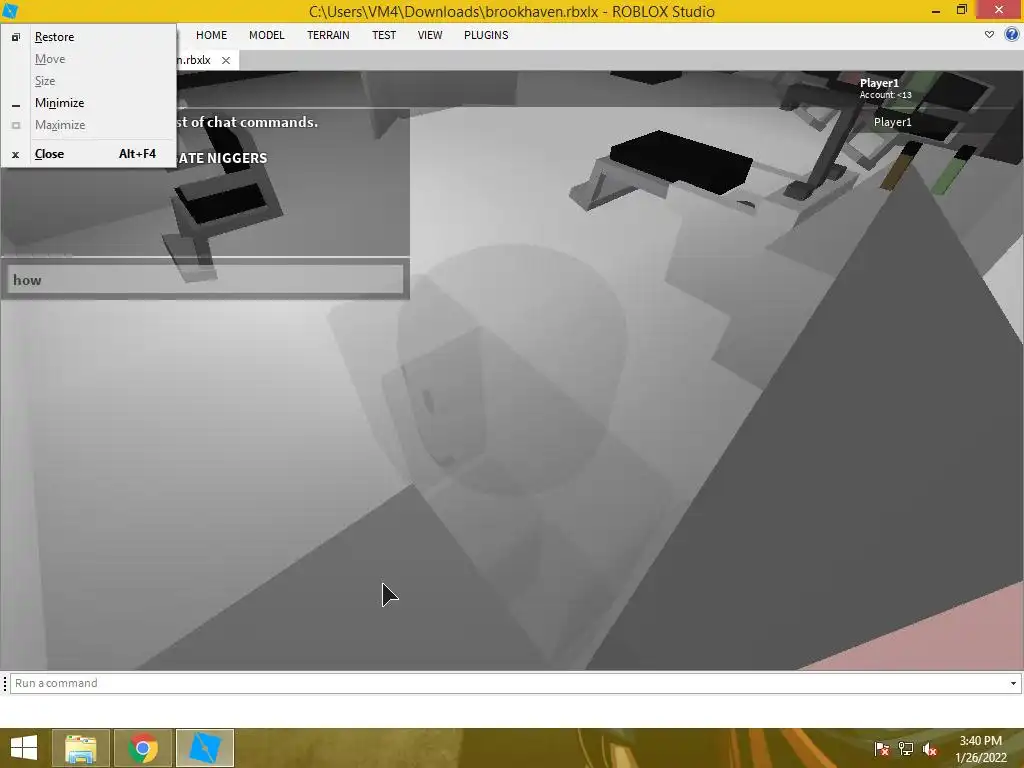Open the VIEW ribbon tab
The image size is (1024, 768).
pos(430,35)
